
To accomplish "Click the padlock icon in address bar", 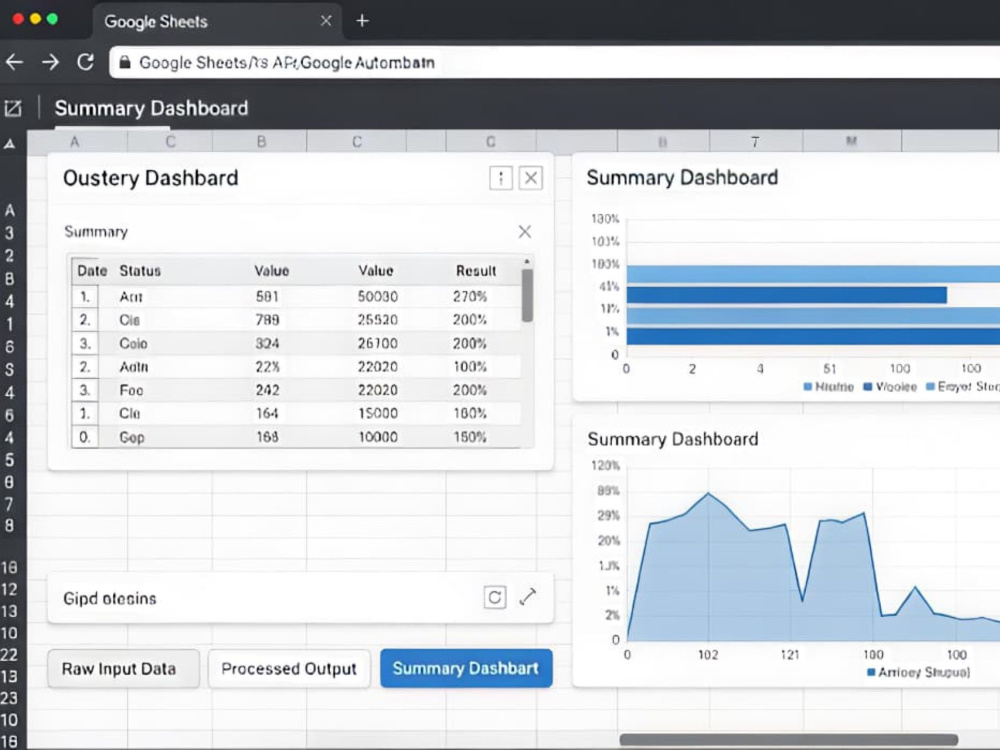I will pos(125,62).
